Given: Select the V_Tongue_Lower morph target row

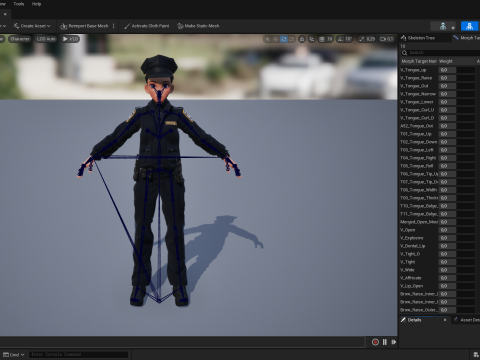Looking at the screenshot, I should 417,102.
